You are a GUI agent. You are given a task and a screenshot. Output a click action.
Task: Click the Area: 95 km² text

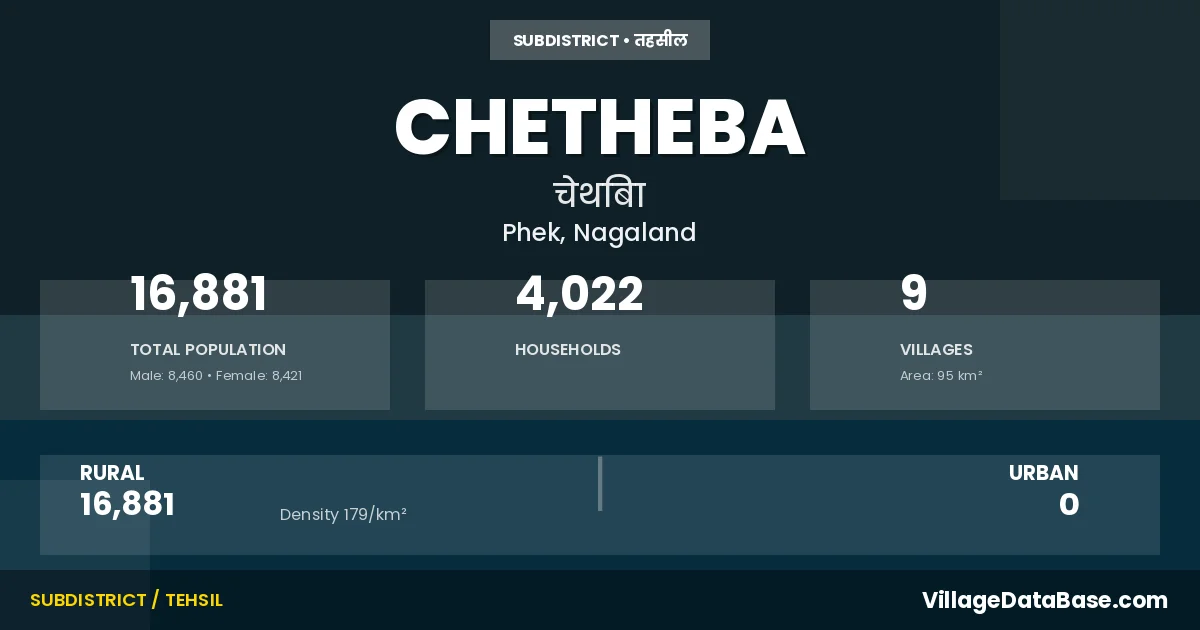pos(941,376)
